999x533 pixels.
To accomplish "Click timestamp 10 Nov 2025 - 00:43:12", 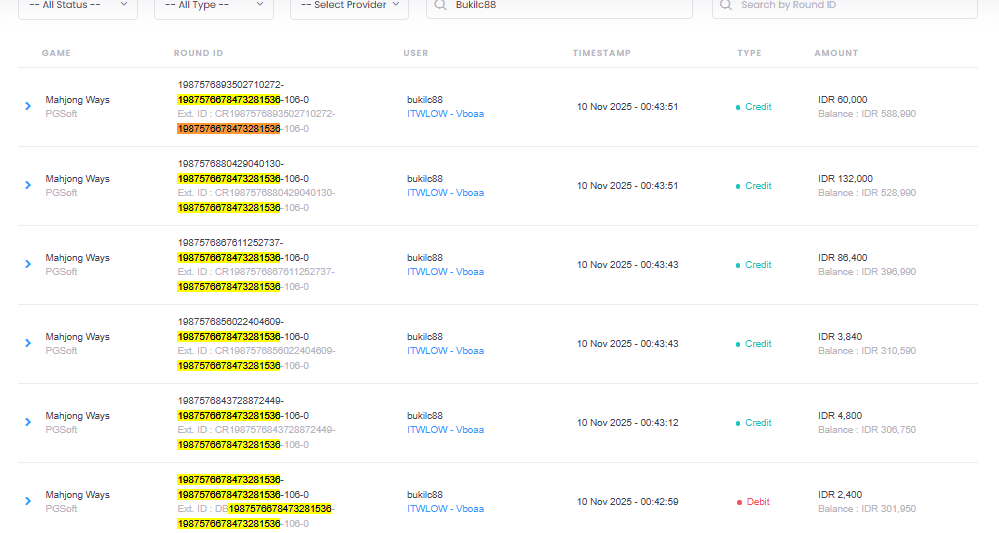I will [628, 423].
